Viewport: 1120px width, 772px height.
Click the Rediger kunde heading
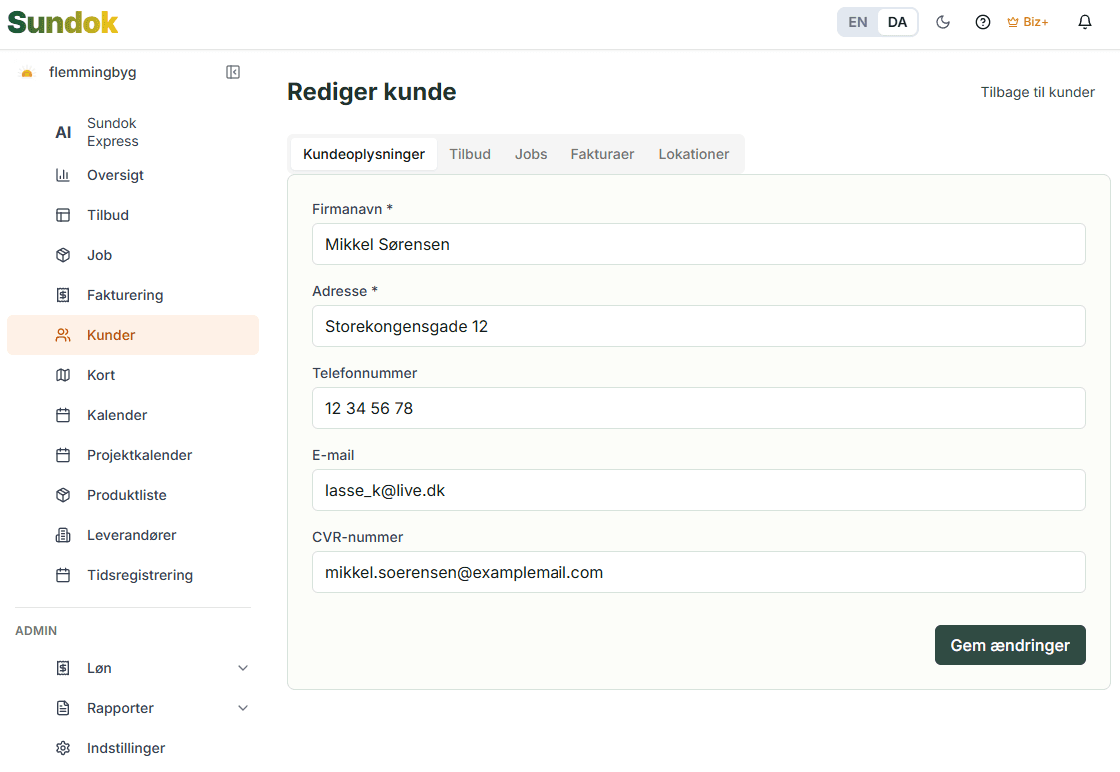click(371, 91)
